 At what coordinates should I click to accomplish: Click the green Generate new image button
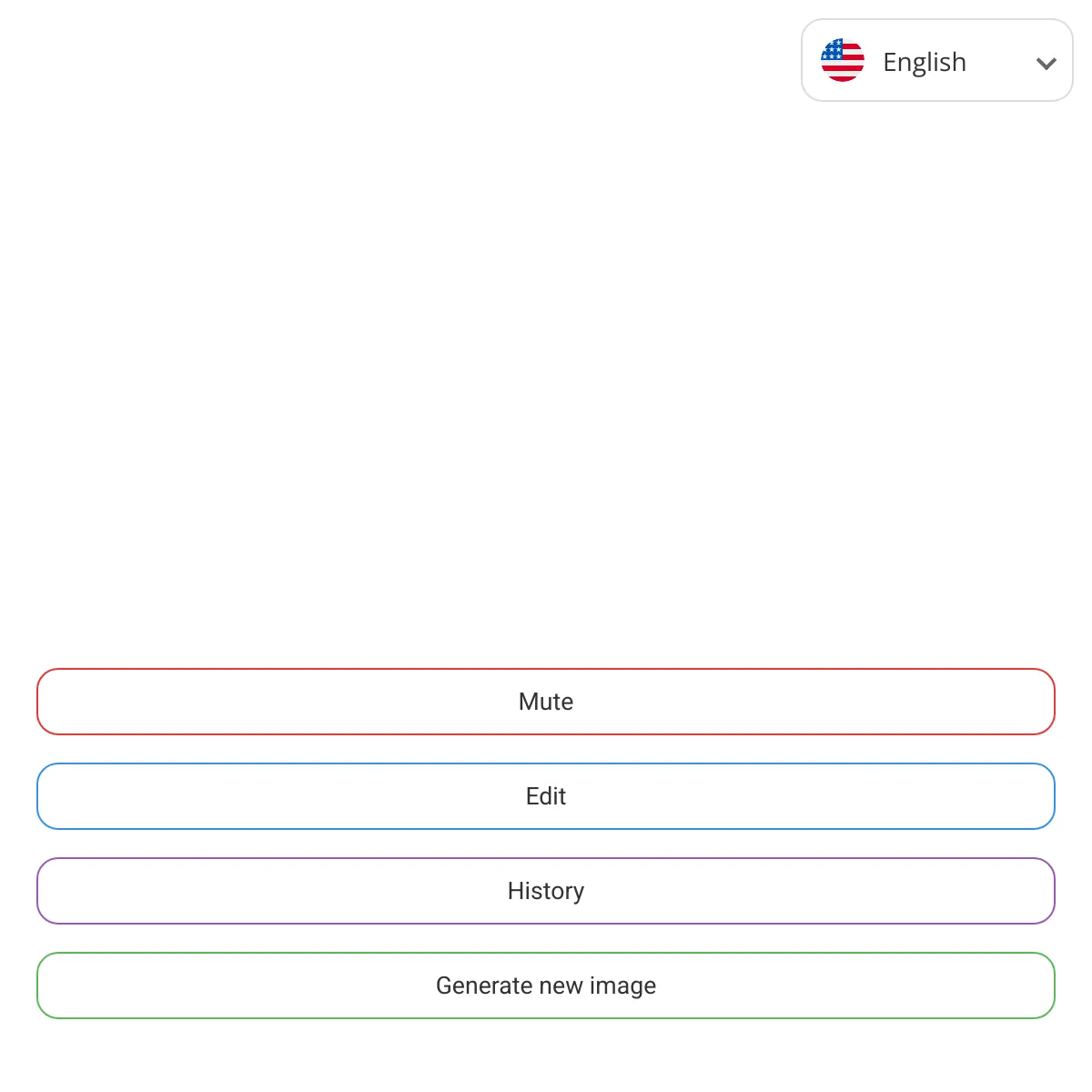pos(546,986)
